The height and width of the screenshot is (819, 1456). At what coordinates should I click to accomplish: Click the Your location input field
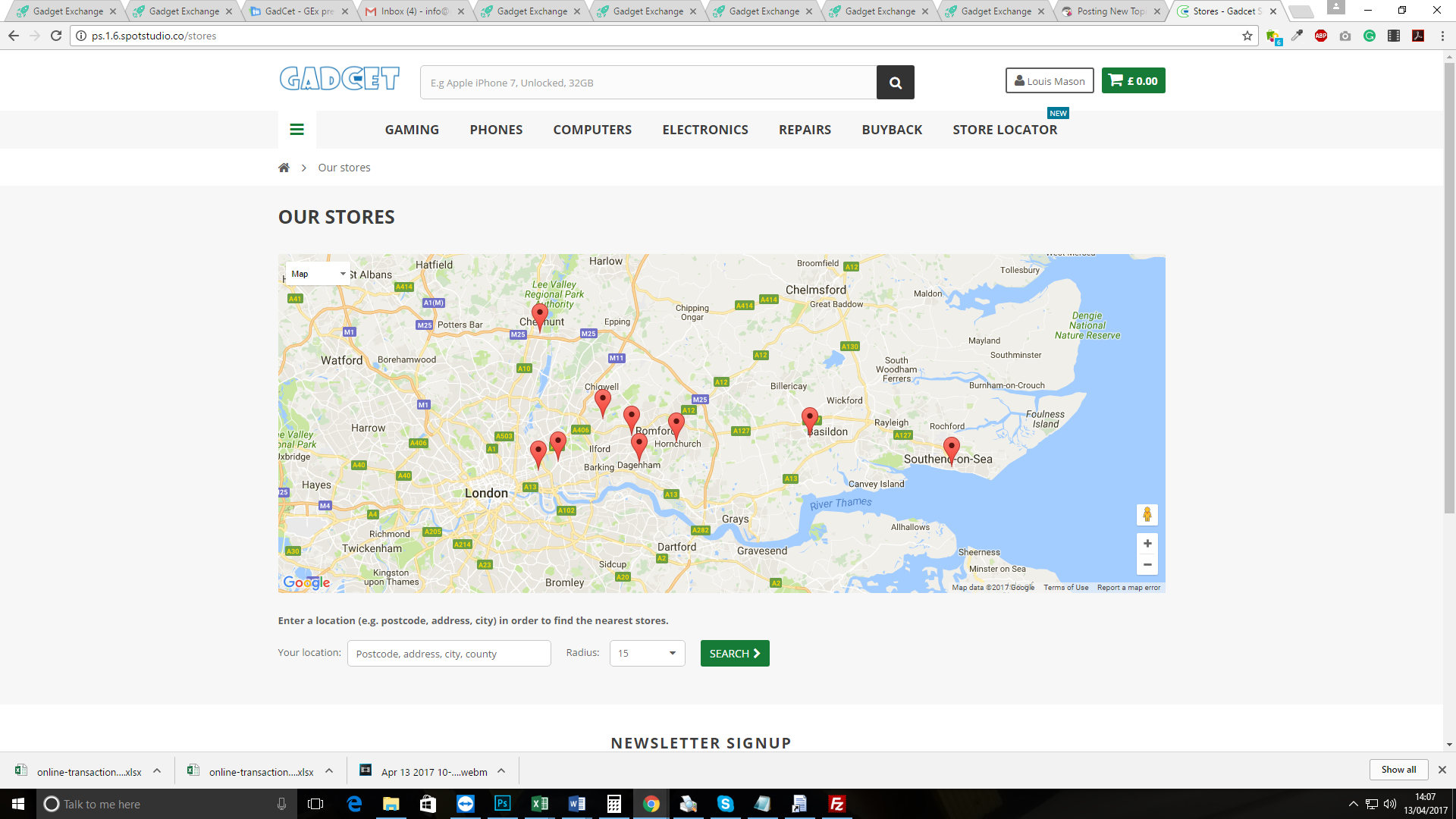[x=449, y=654]
